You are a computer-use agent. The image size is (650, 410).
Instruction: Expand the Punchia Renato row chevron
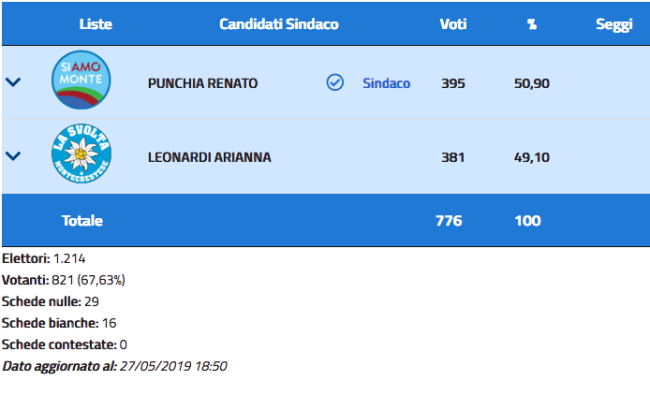(14, 83)
